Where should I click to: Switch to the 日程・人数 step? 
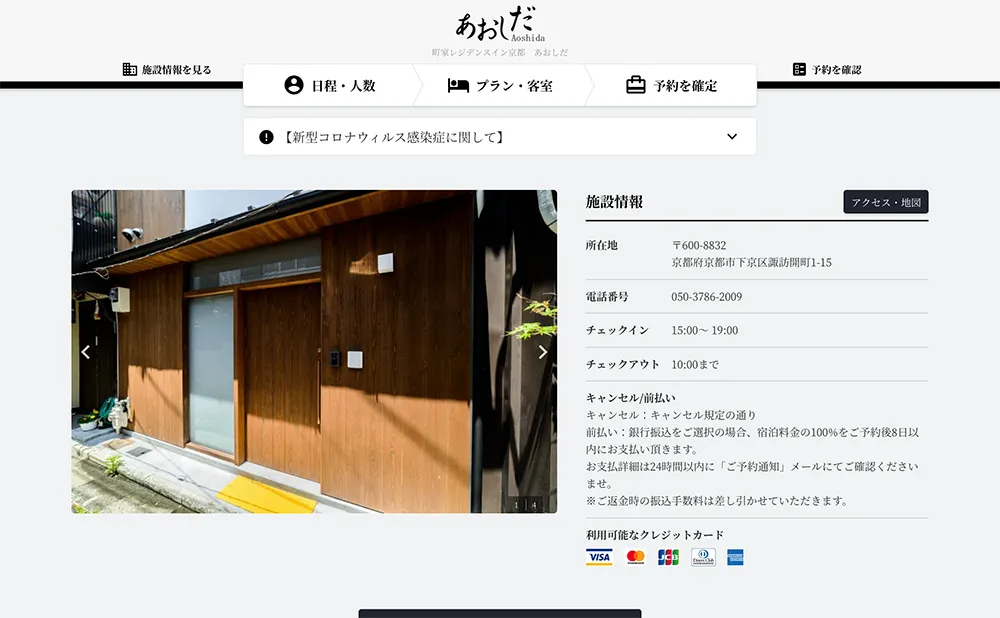click(x=330, y=85)
